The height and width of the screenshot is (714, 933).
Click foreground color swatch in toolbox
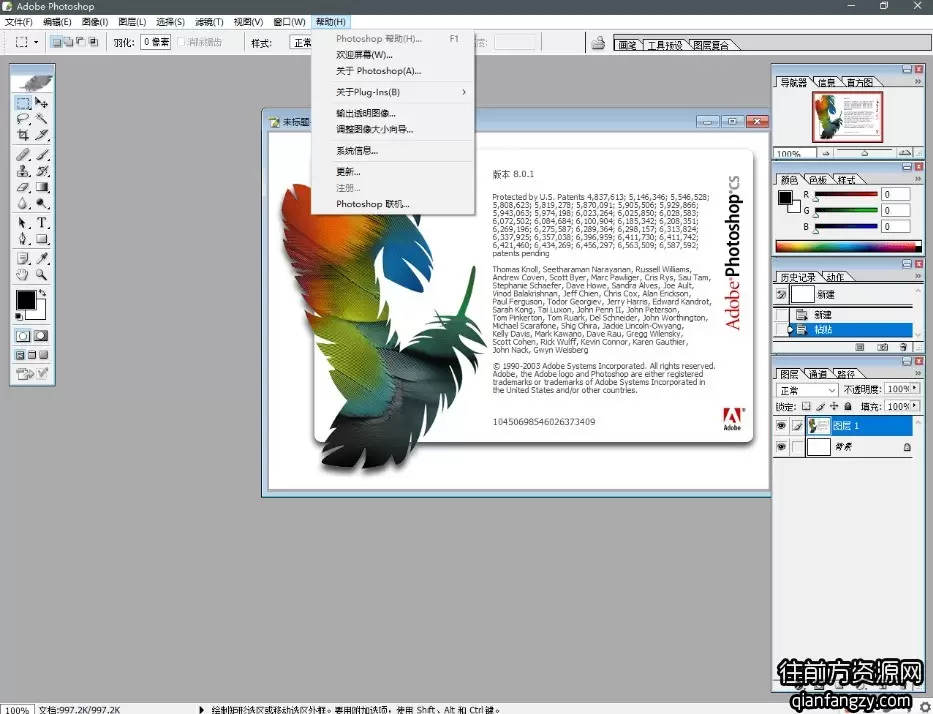pyautogui.click(x=25, y=300)
